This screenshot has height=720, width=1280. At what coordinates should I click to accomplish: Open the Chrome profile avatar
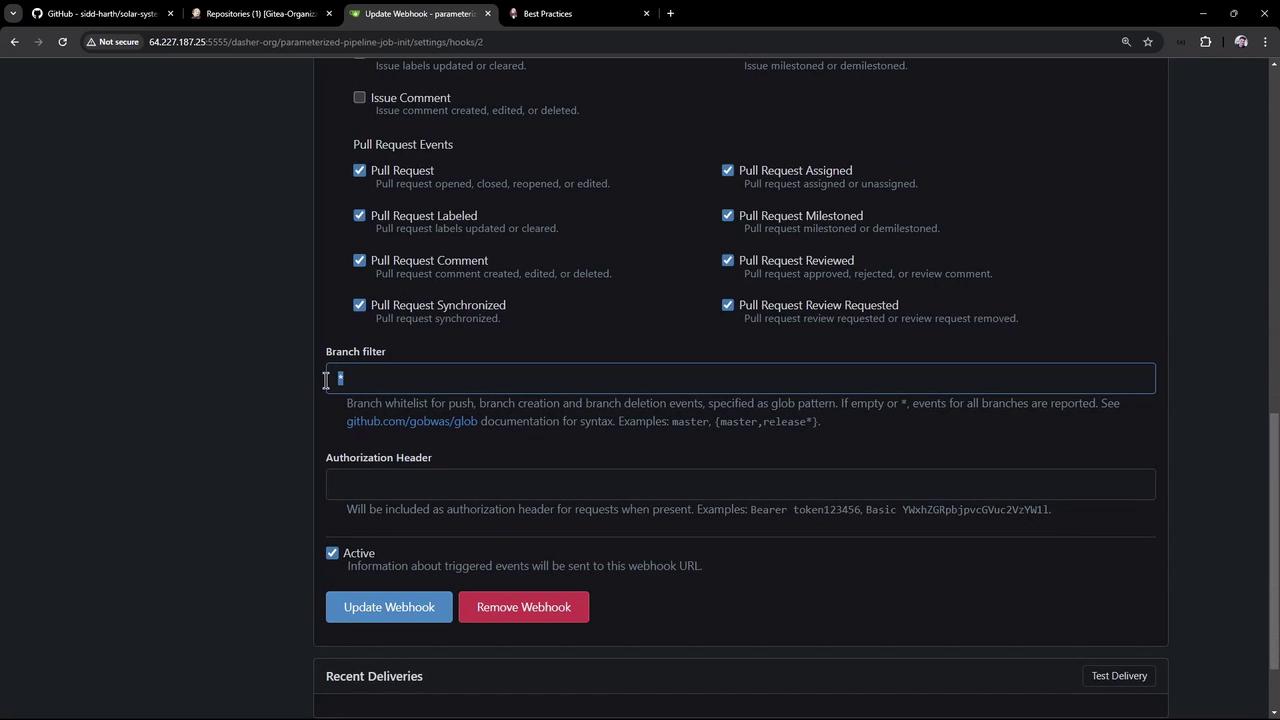point(1241,42)
